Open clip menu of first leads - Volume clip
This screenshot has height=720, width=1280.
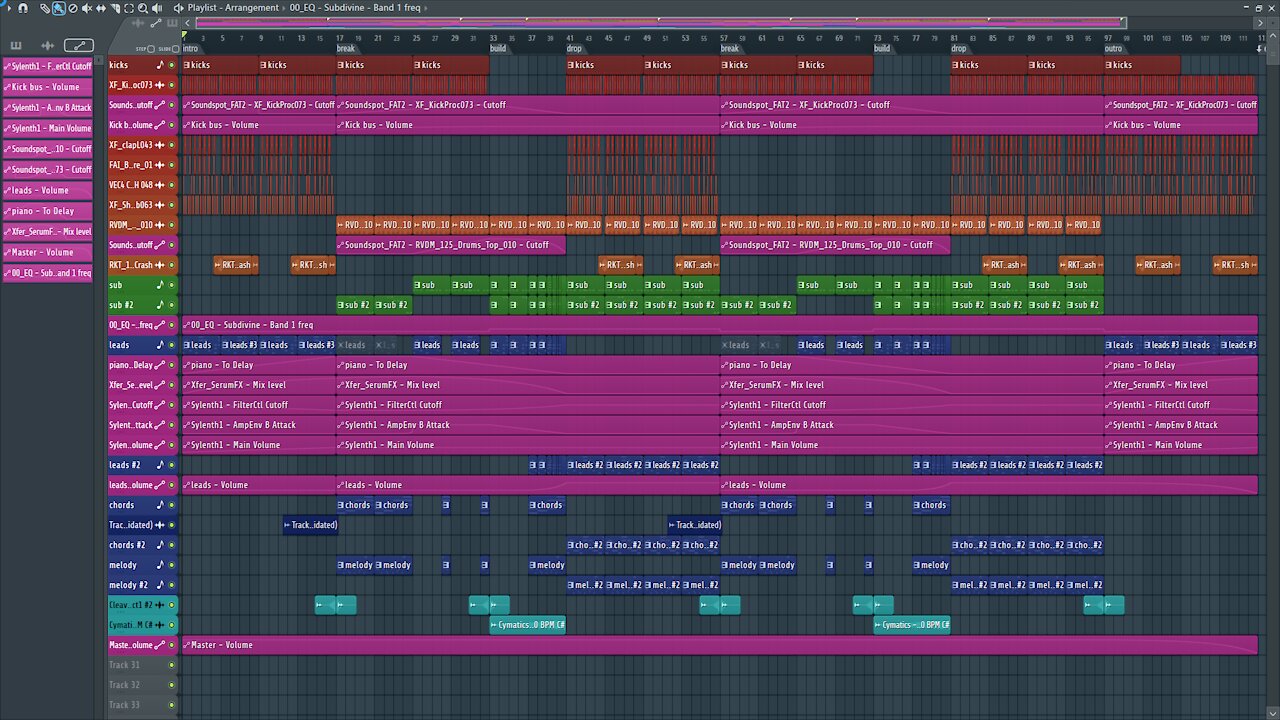tap(187, 485)
